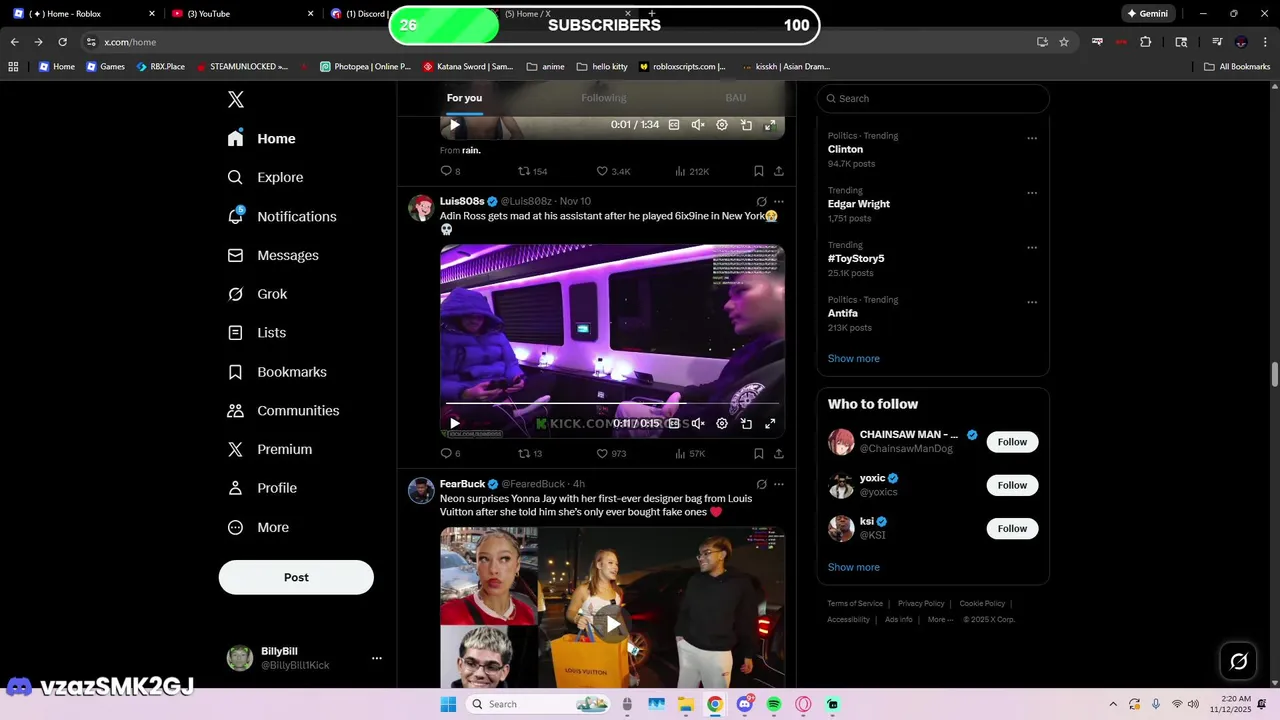Open Premium from the sidebar
Screen dimensions: 1280x720
tap(269, 450)
